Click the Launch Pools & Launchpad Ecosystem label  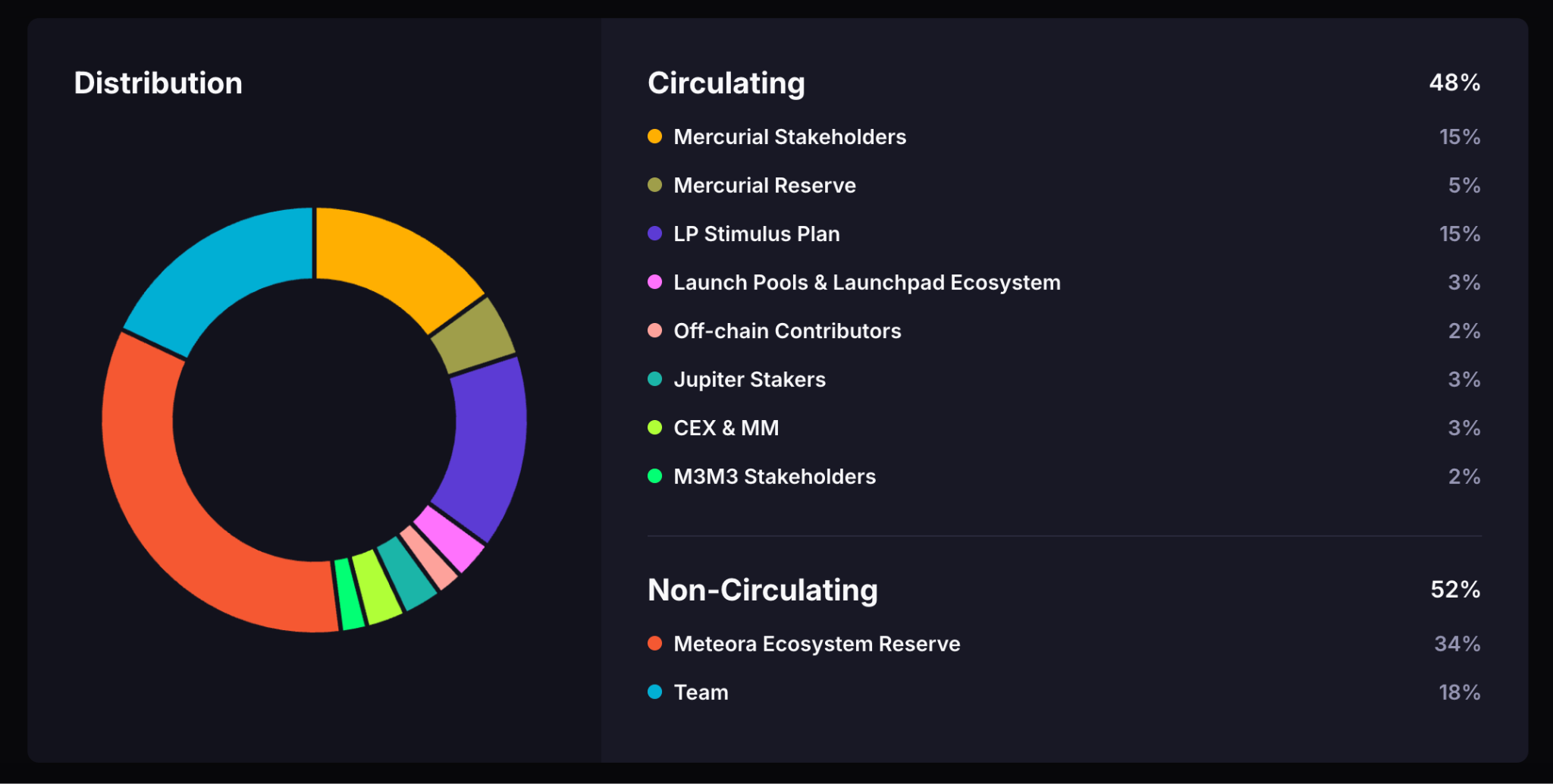867,282
